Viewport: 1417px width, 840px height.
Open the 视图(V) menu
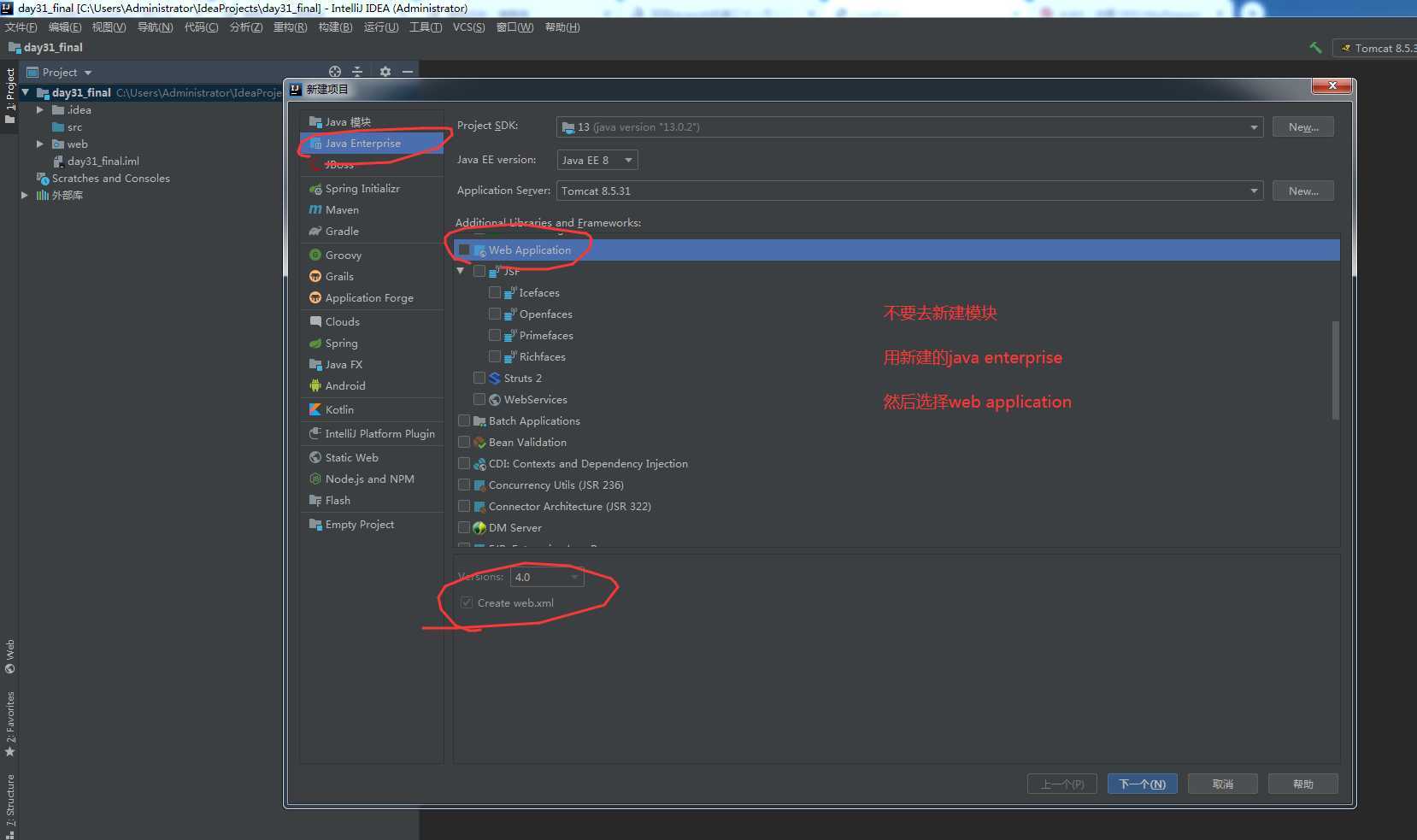click(x=109, y=27)
